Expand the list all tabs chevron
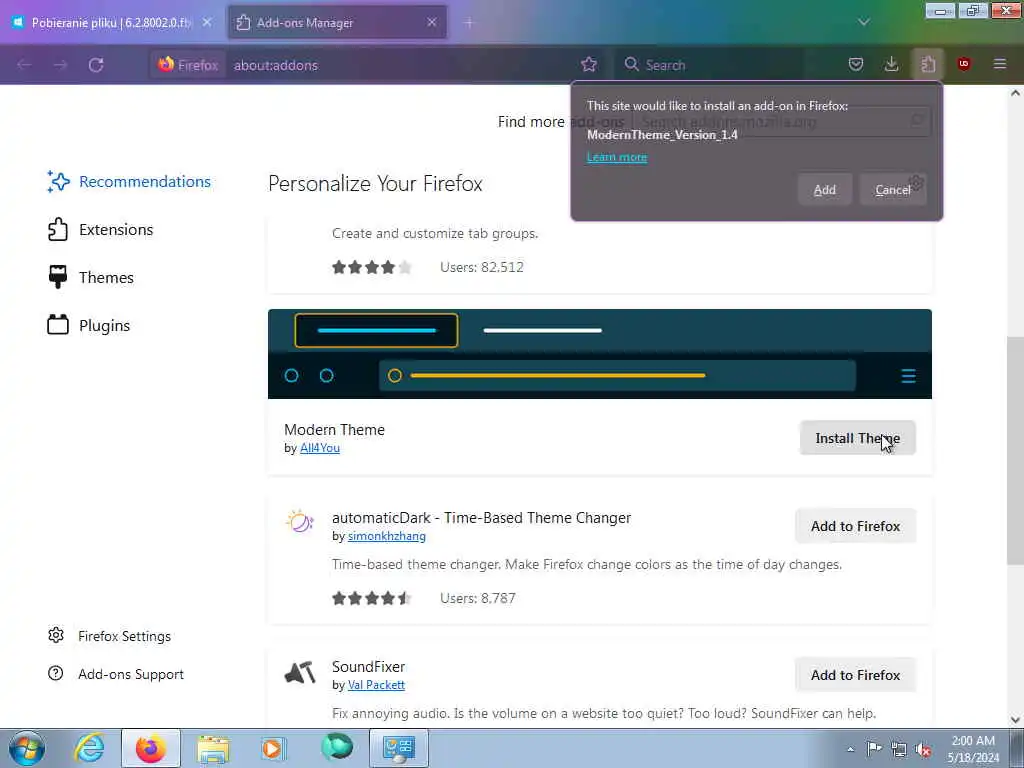This screenshot has height=768, width=1024. [x=864, y=22]
